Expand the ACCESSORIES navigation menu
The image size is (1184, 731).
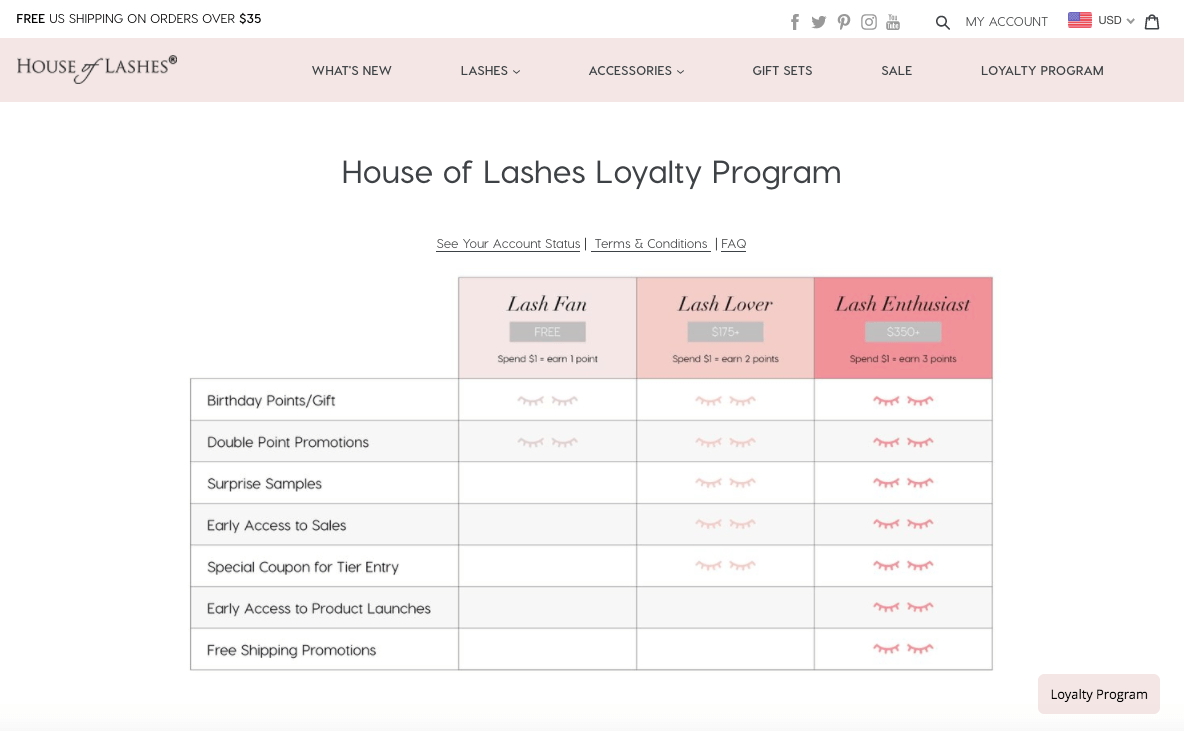point(635,70)
